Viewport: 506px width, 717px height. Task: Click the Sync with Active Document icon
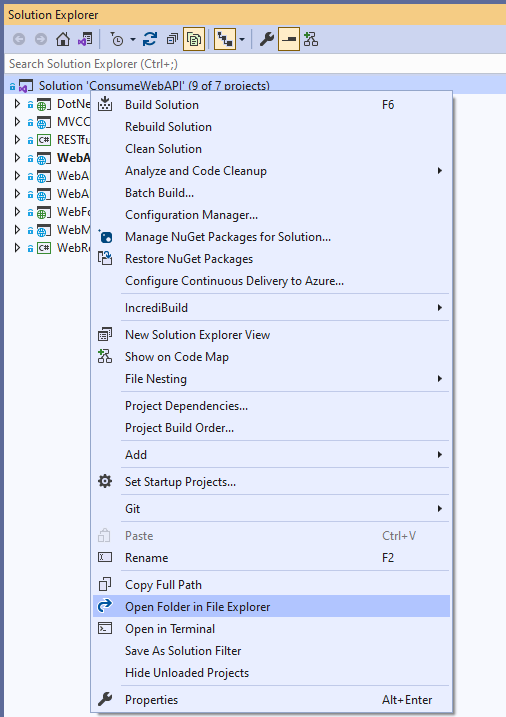[x=149, y=39]
